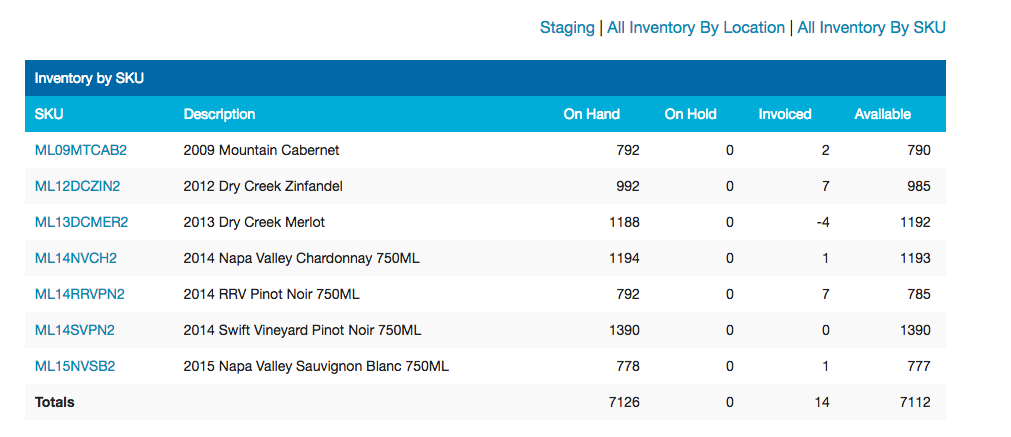Select the 2009 Mountain Cabernet description

tap(261, 150)
